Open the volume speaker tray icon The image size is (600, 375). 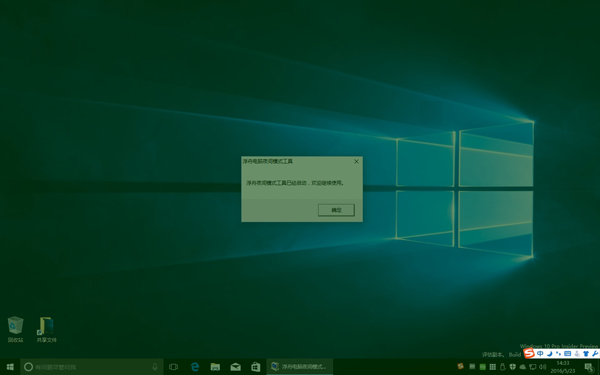coord(543,367)
